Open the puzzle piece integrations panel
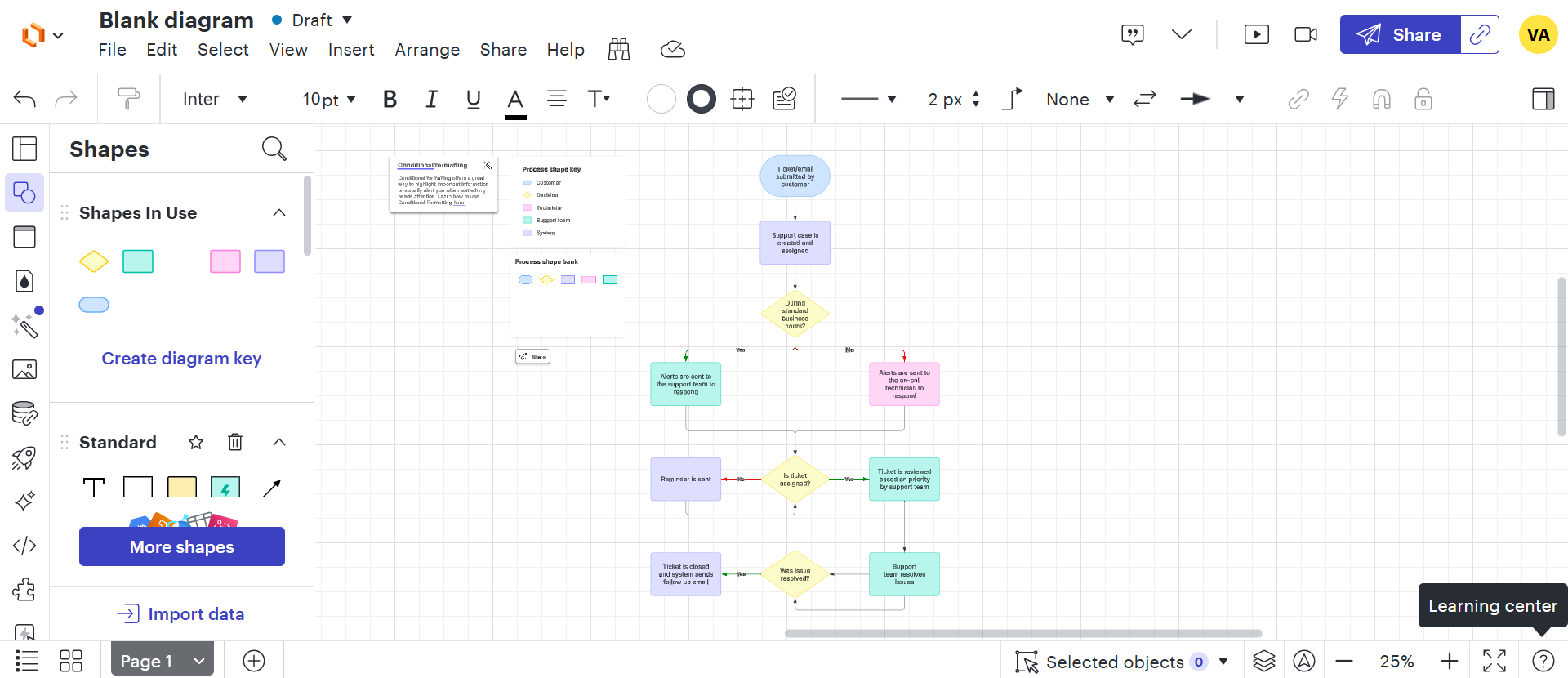Viewport: 1568px width, 678px height. pos(24,589)
